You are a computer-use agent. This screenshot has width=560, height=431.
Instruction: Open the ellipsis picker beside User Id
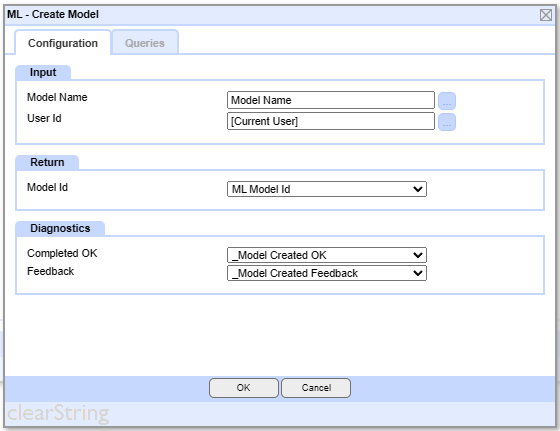click(x=447, y=122)
